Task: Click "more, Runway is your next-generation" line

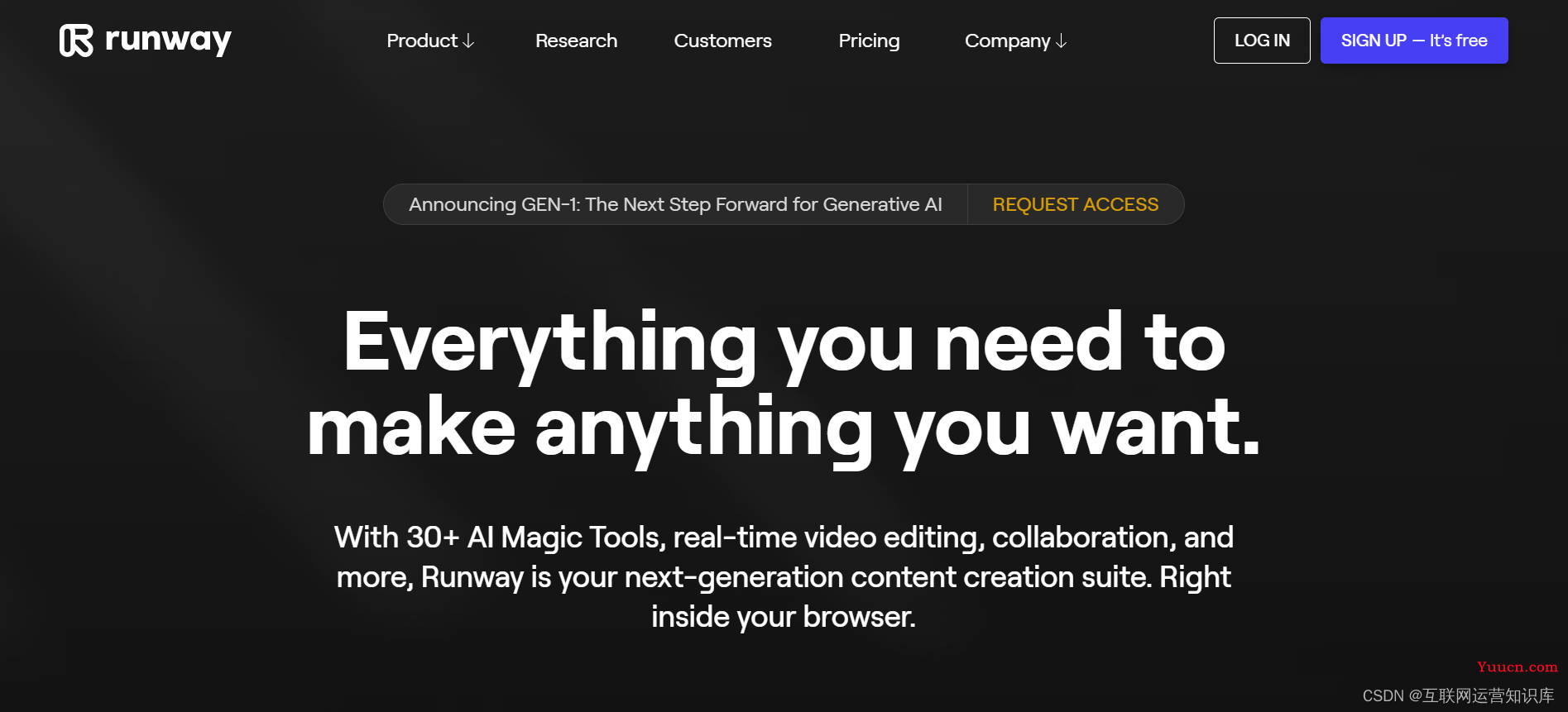Action: [784, 577]
